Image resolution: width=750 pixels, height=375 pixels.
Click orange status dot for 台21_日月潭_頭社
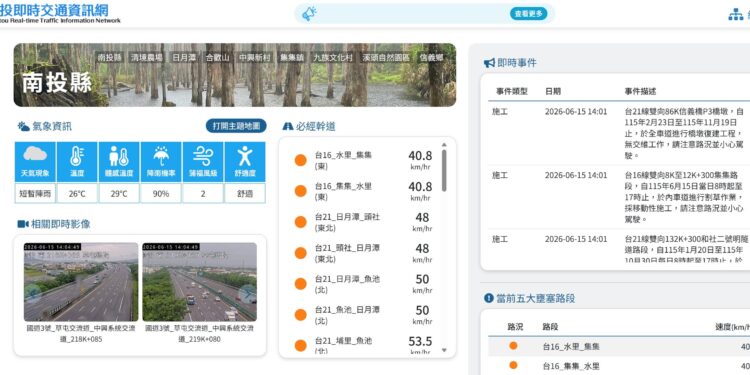[300, 222]
